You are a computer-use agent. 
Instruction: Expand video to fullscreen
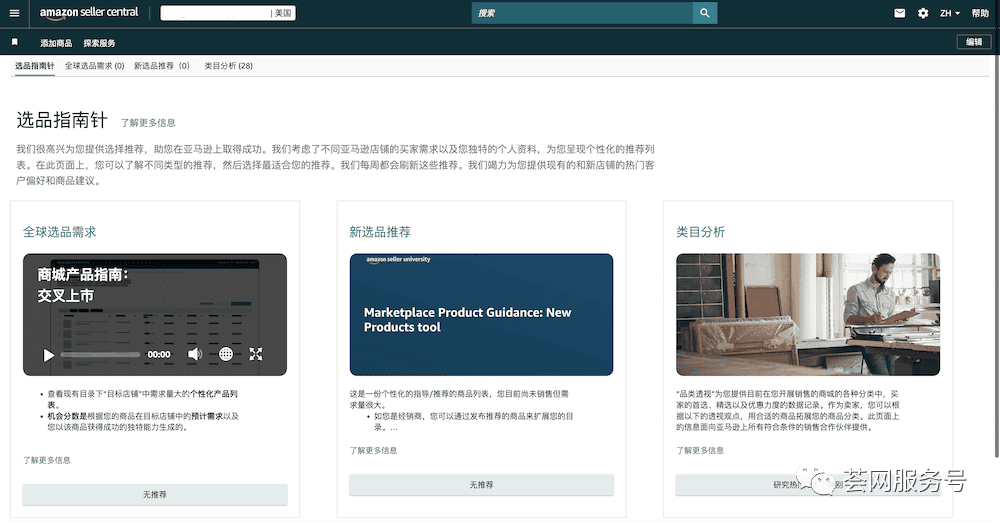click(256, 354)
